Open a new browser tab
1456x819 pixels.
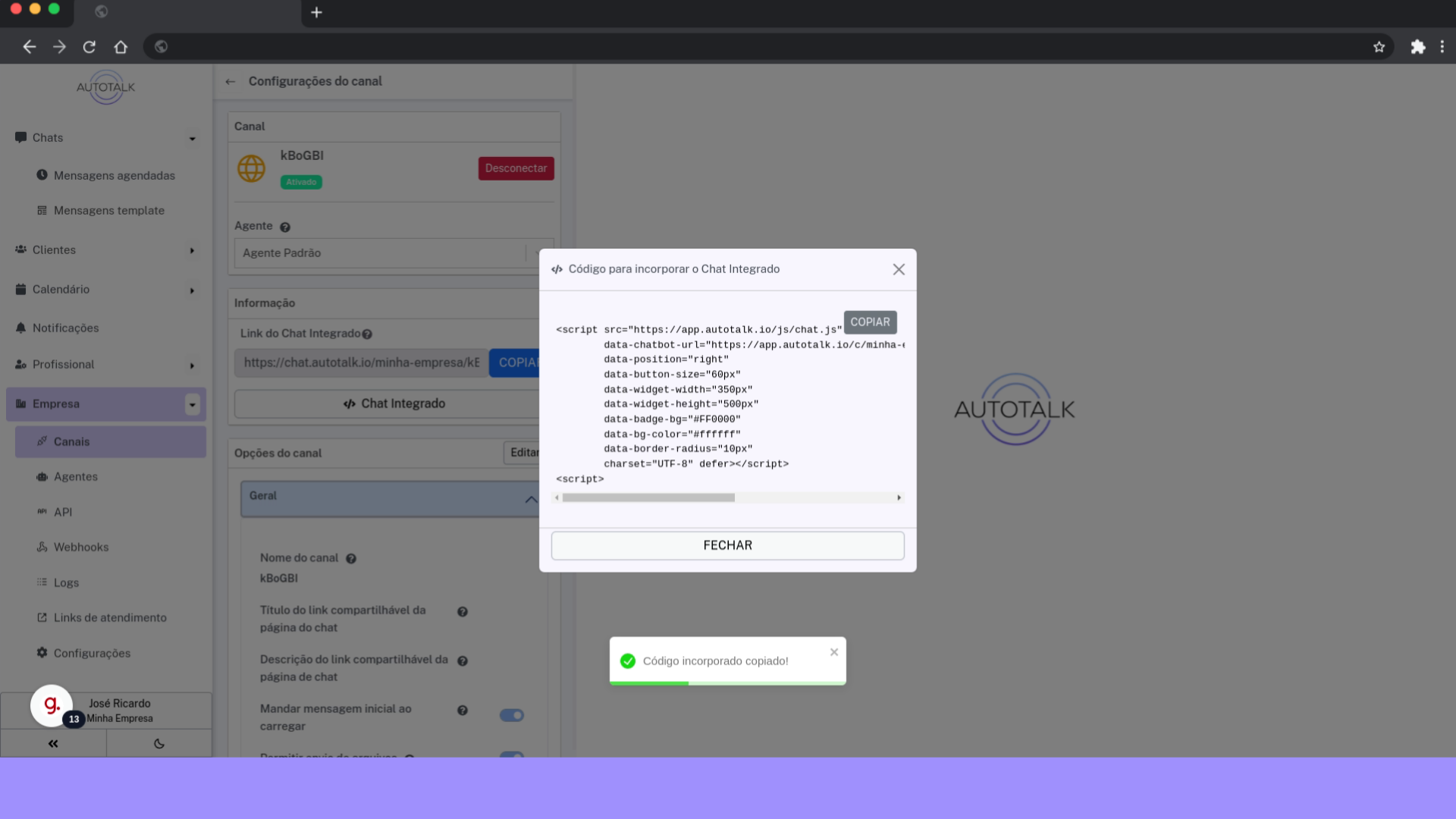click(x=316, y=12)
